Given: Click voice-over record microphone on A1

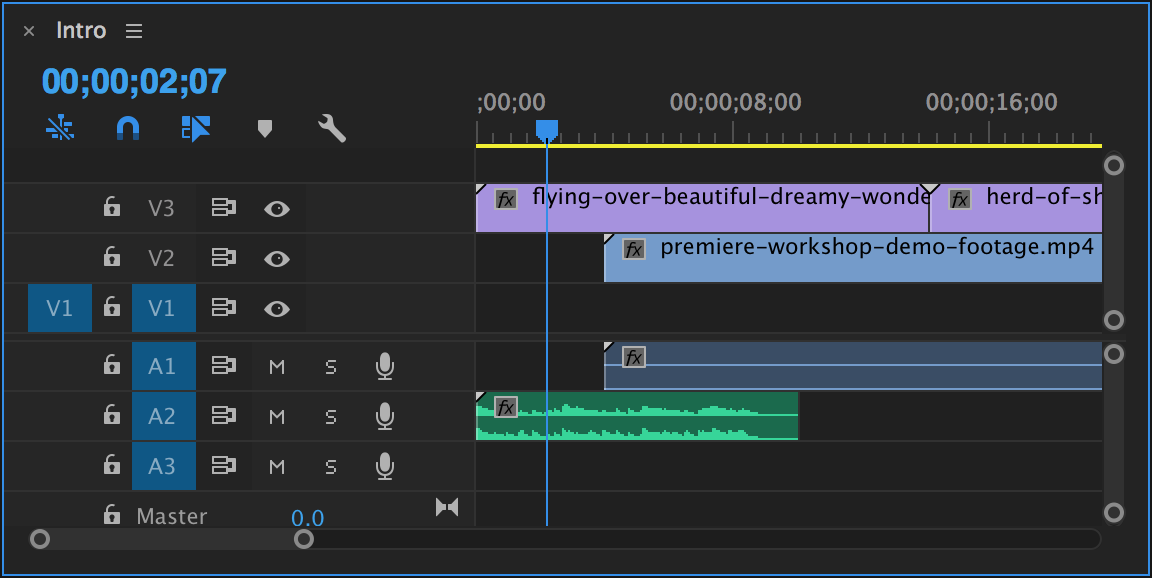Looking at the screenshot, I should click(384, 367).
